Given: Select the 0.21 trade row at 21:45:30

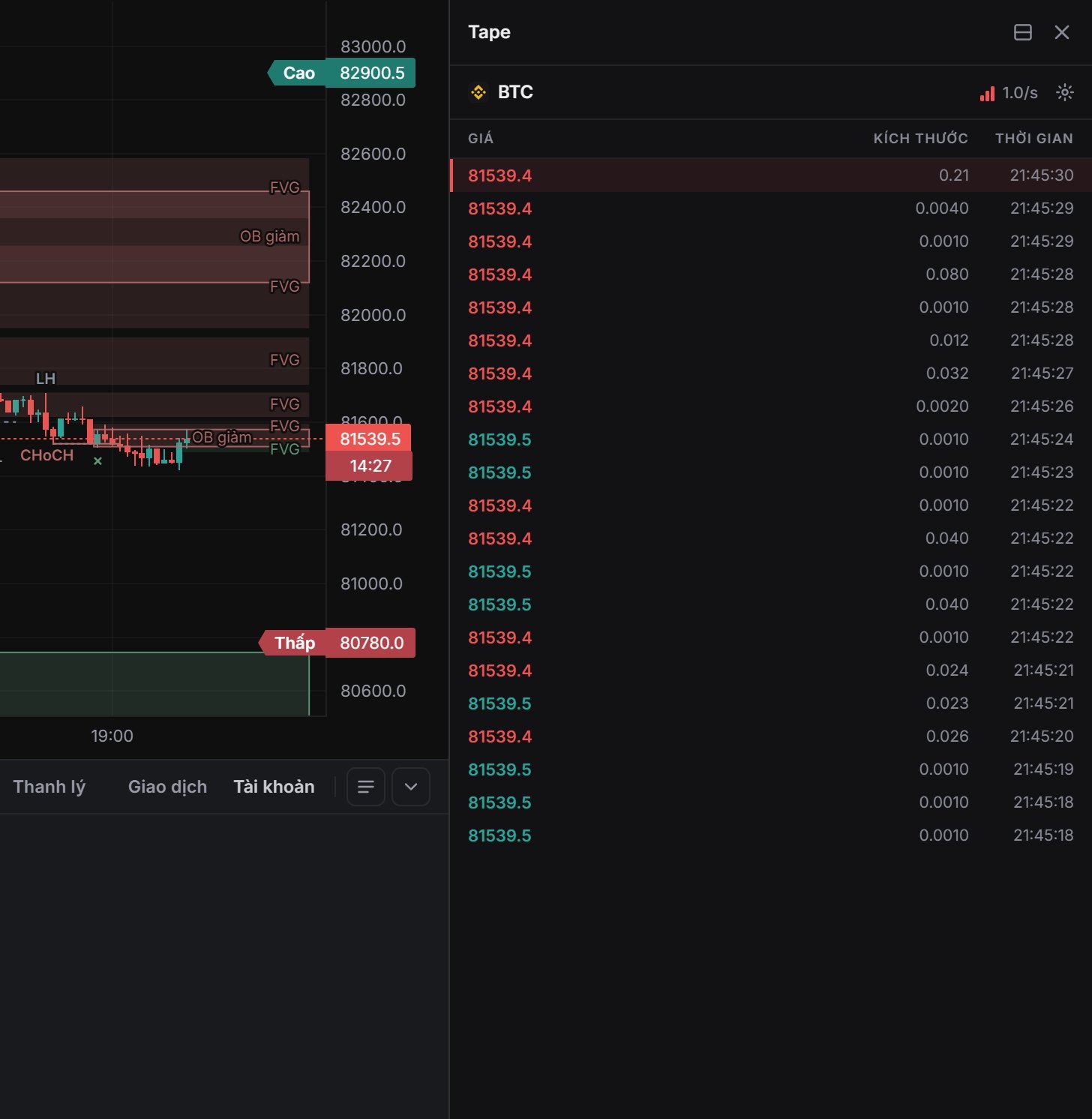Looking at the screenshot, I should coord(771,175).
